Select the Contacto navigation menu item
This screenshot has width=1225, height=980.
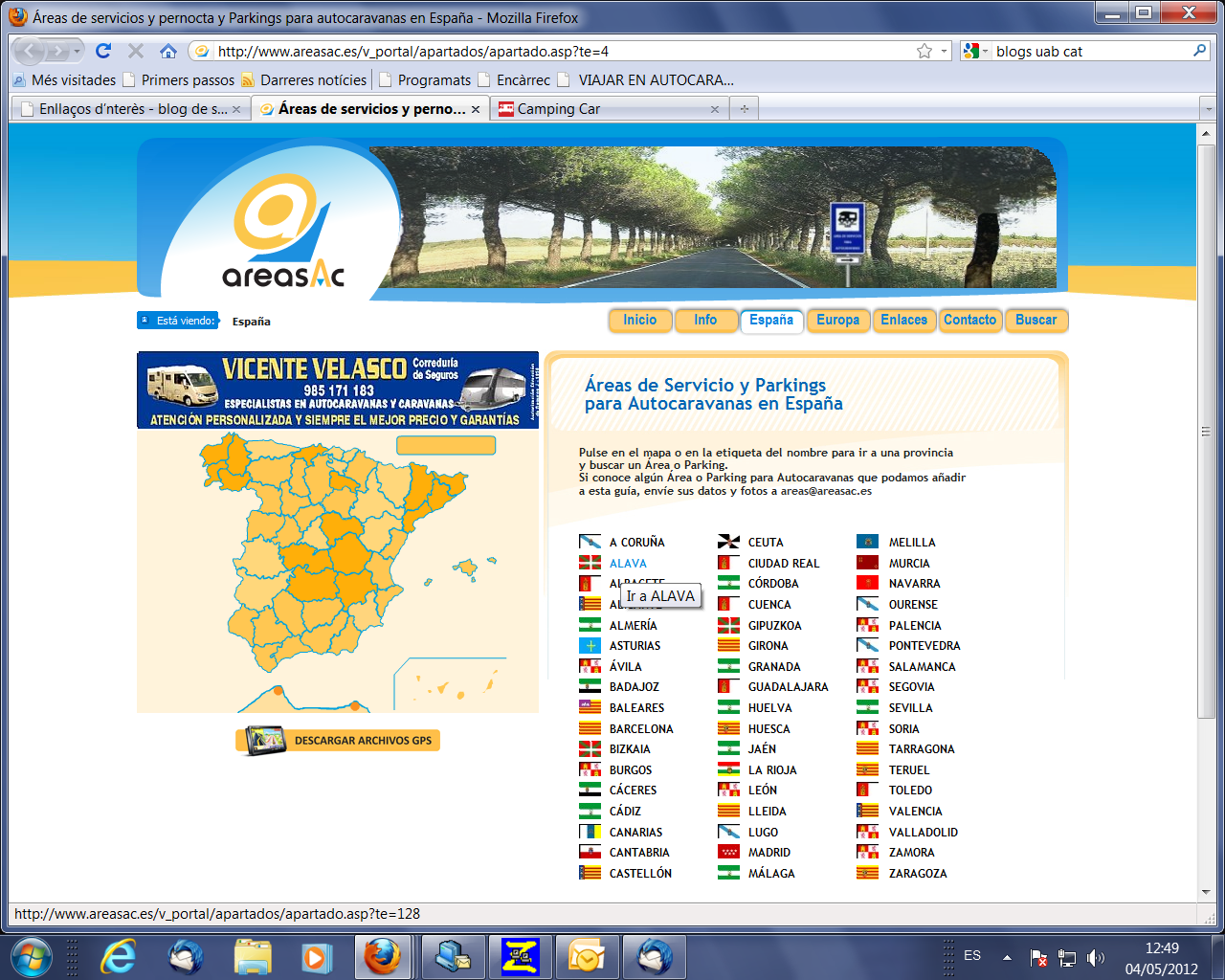pyautogui.click(x=969, y=321)
